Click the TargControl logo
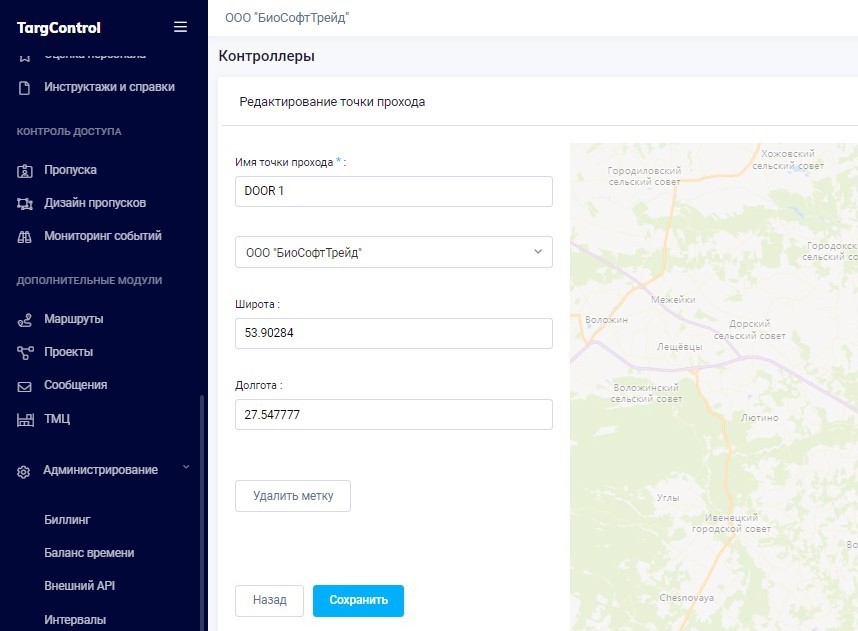 point(59,28)
